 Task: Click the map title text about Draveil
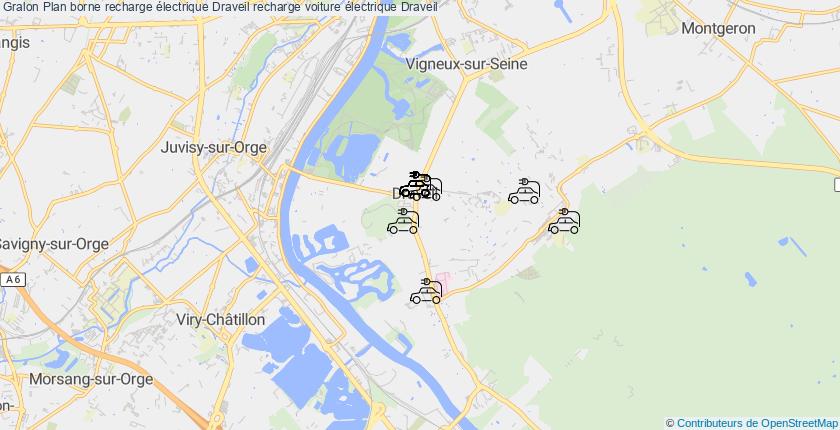click(x=220, y=7)
